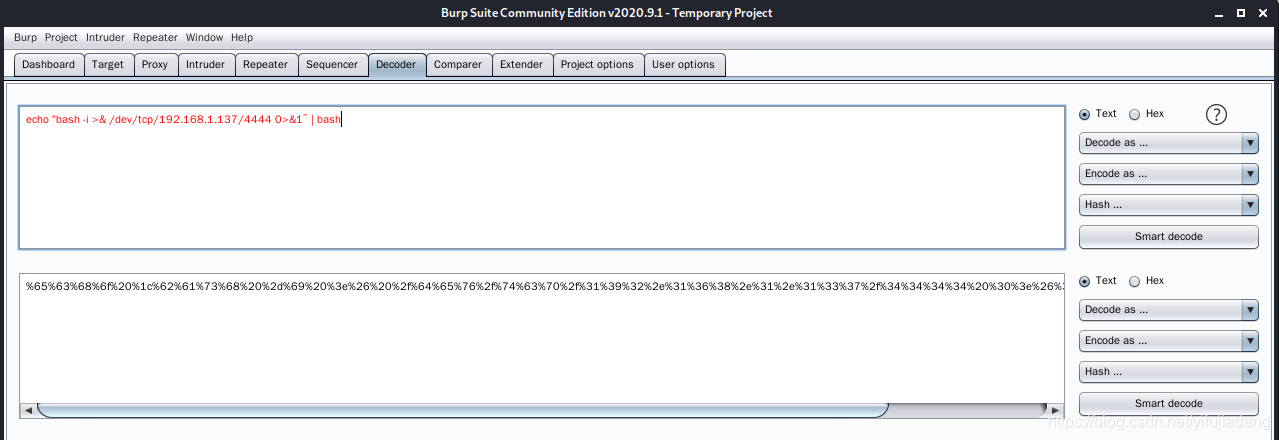Select Text radio for the encoded output panel
Screen dimensions: 1279x440
(x=1085, y=281)
